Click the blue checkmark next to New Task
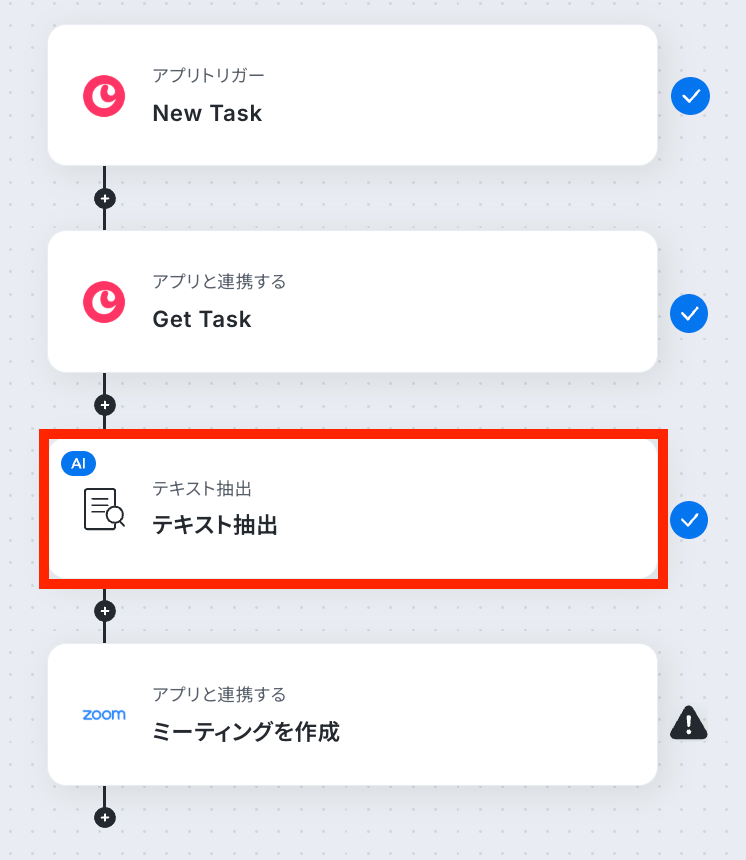This screenshot has height=860, width=746. click(x=691, y=96)
